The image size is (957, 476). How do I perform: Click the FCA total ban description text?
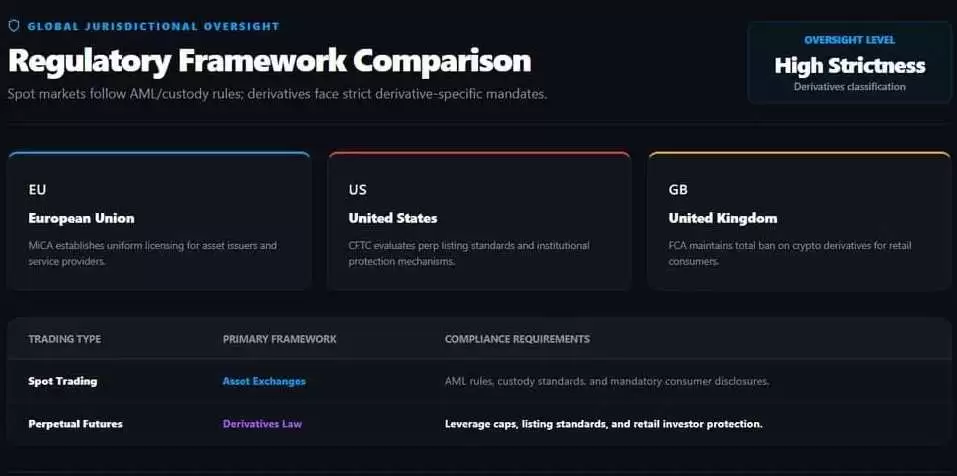coord(791,253)
